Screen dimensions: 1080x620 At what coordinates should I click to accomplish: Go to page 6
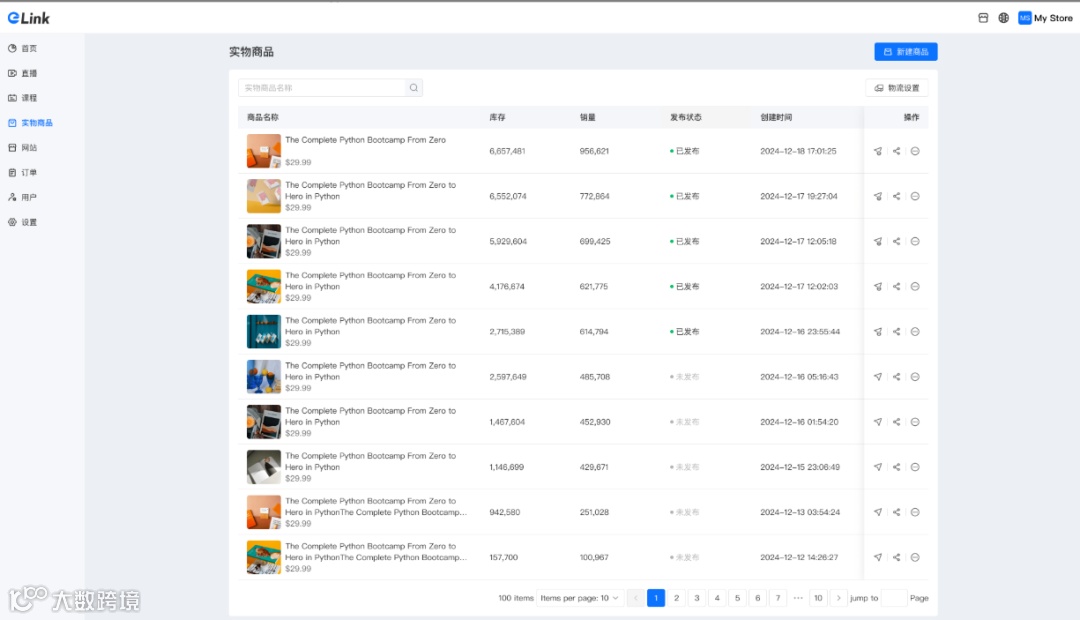pyautogui.click(x=758, y=598)
